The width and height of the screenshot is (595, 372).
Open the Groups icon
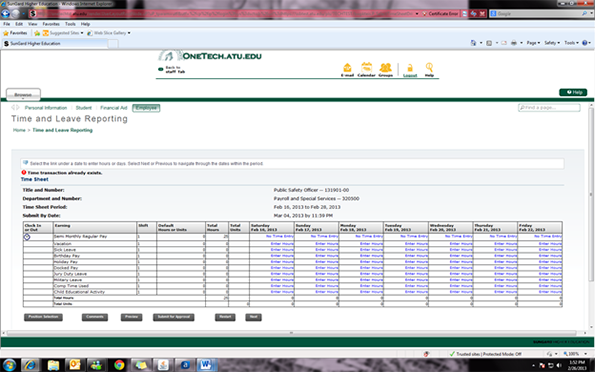pos(385,68)
